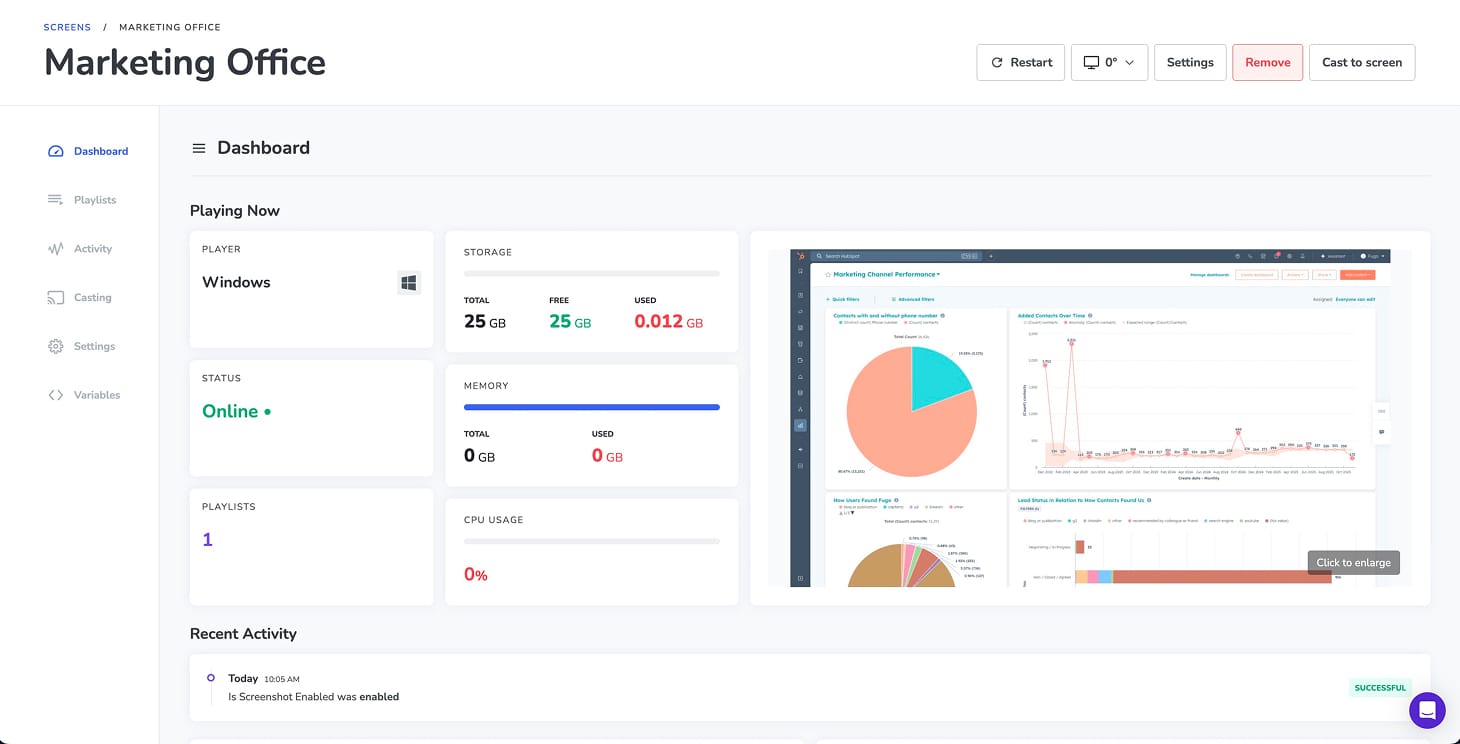Open Settings from the top button bar
This screenshot has width=1460, height=744.
(x=1189, y=62)
